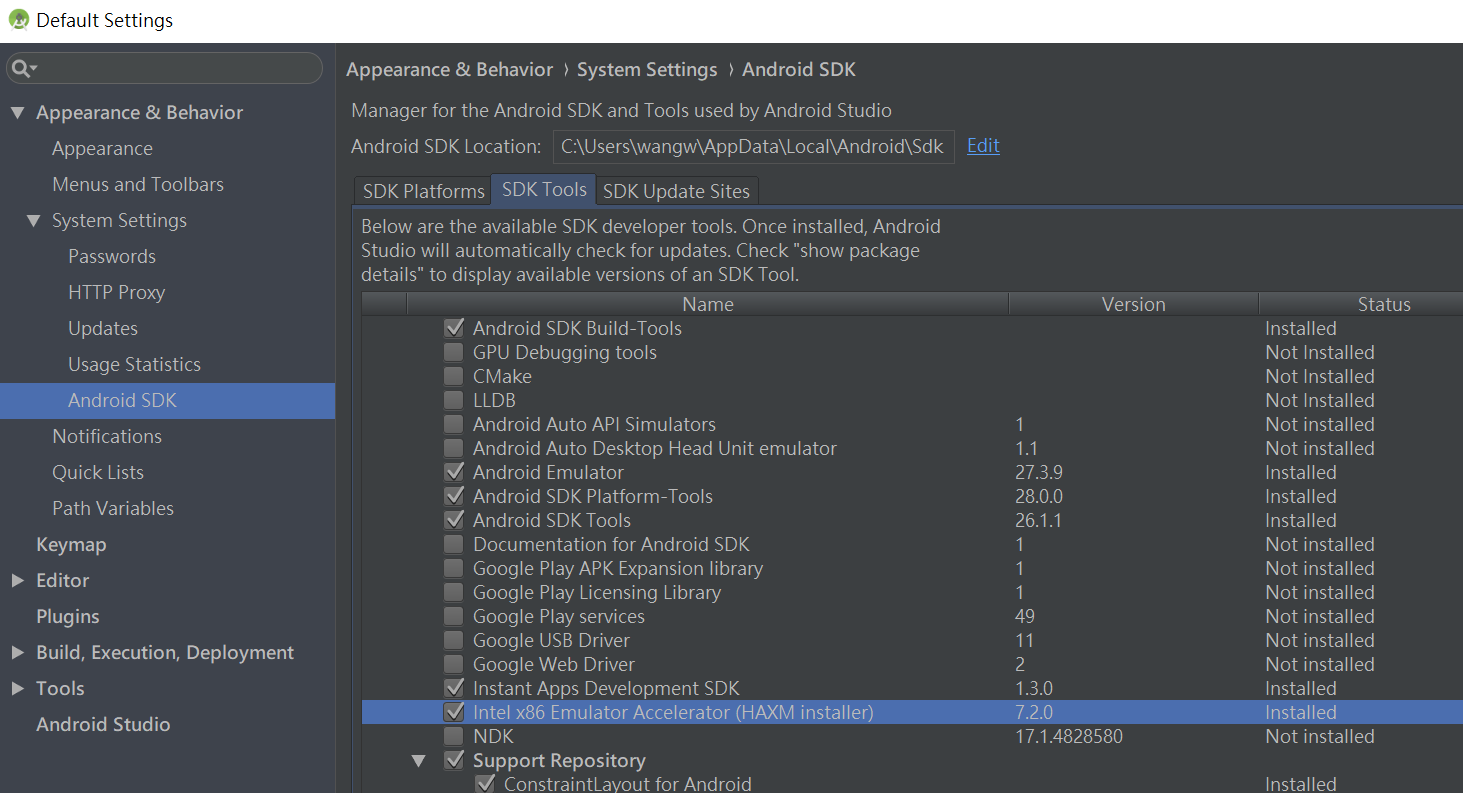The image size is (1463, 793).
Task: Focus the settings search field
Action: coord(164,68)
